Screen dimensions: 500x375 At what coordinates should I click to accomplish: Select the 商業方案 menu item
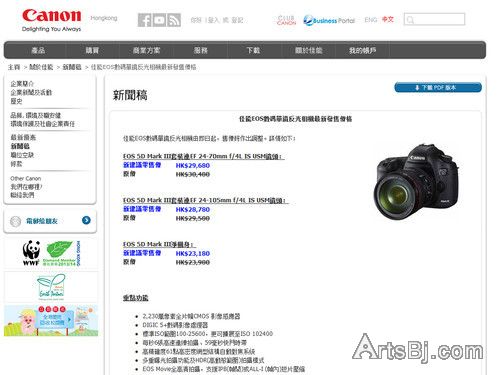[x=146, y=50]
